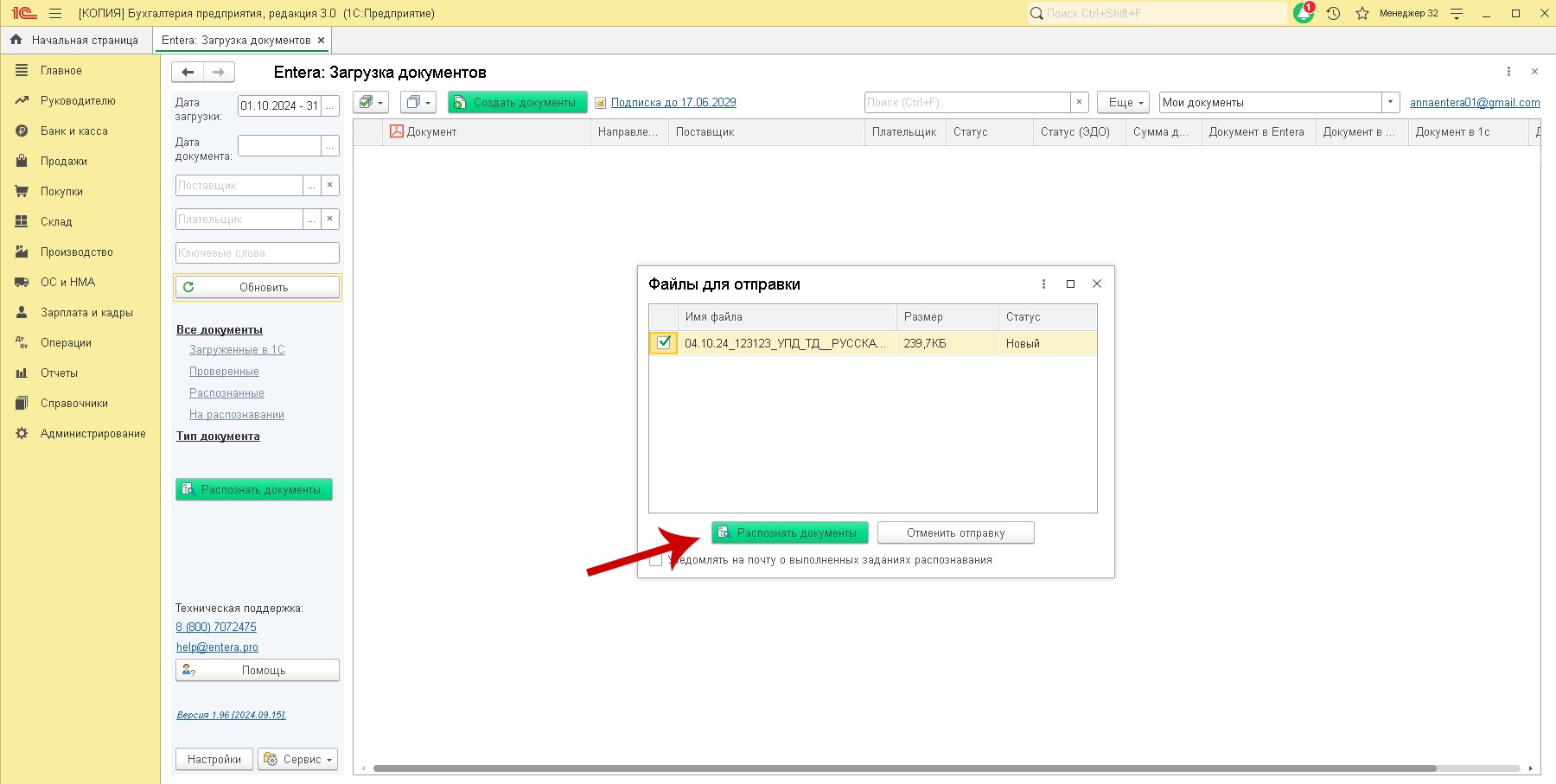Clear the Плательщик filter
This screenshot has width=1556, height=784.
point(330,220)
